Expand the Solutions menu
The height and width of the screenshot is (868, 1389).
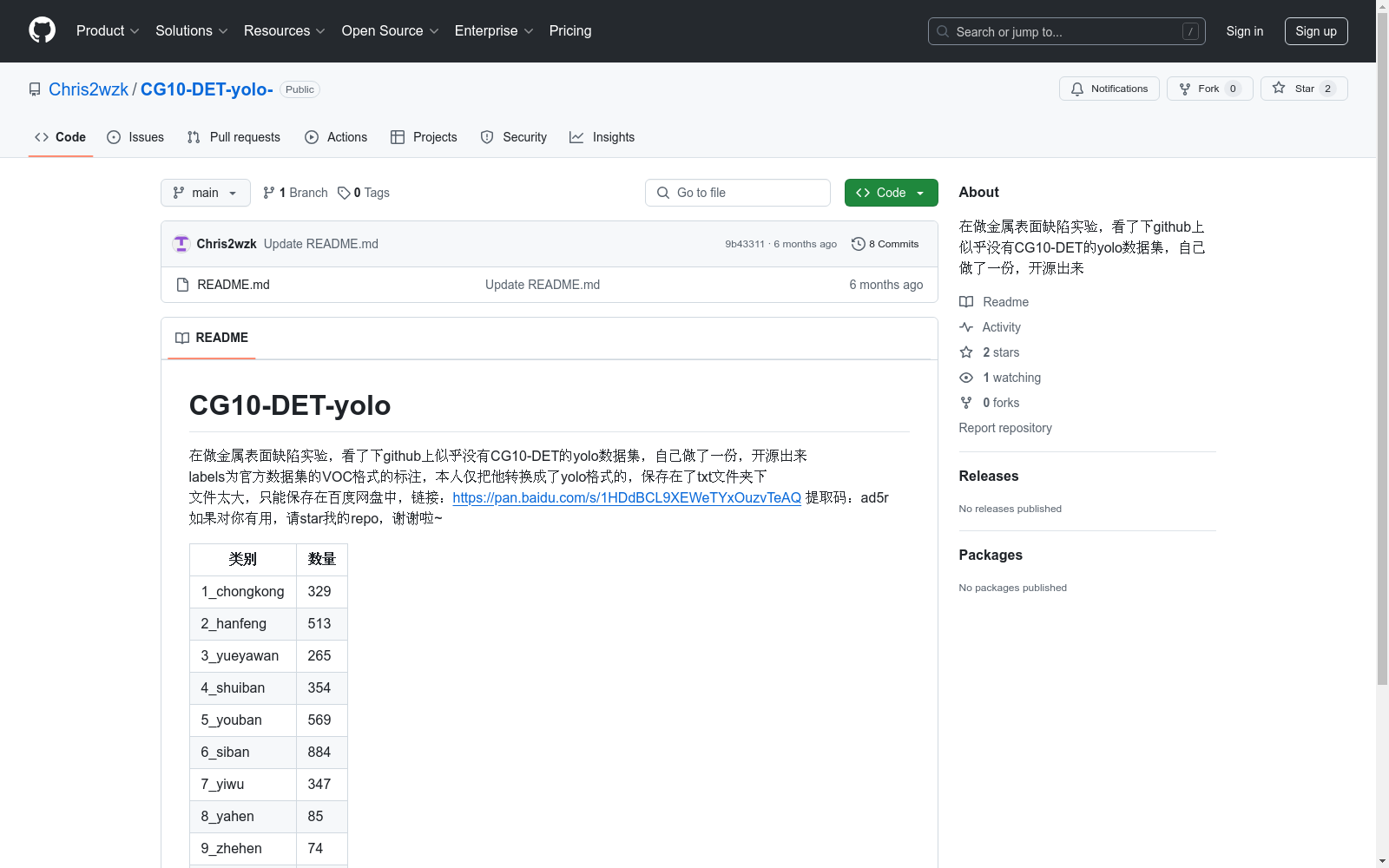click(192, 31)
